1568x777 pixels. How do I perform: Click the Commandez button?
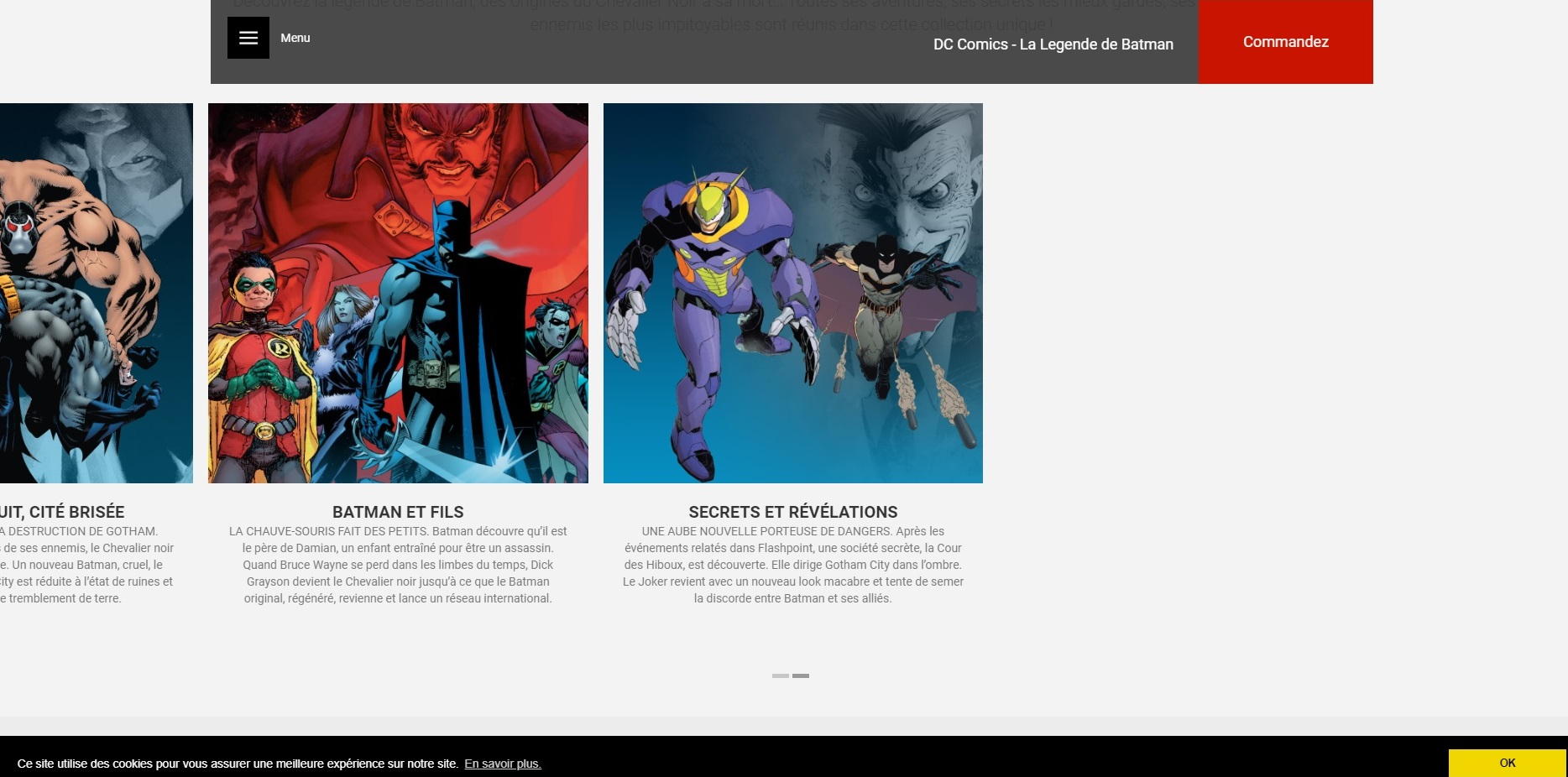tap(1285, 42)
